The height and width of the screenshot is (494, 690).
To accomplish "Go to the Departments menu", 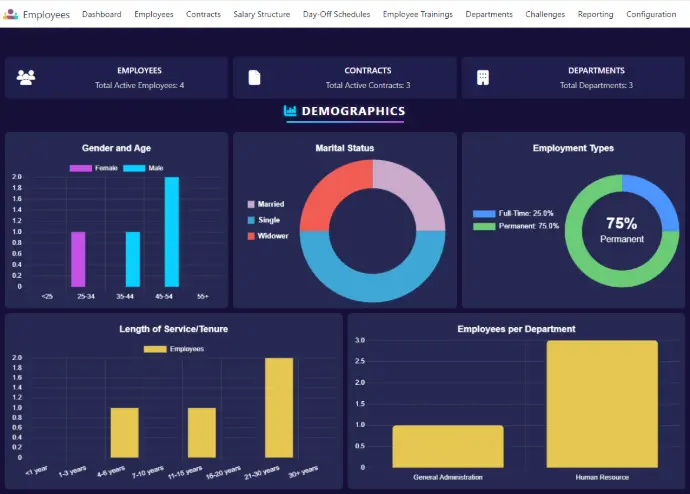I will point(489,14).
